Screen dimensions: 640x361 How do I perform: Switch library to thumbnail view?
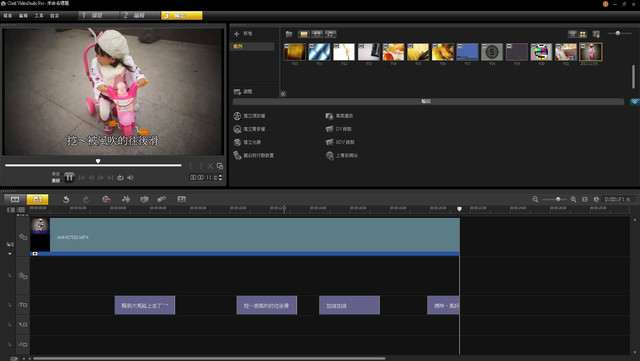point(582,34)
